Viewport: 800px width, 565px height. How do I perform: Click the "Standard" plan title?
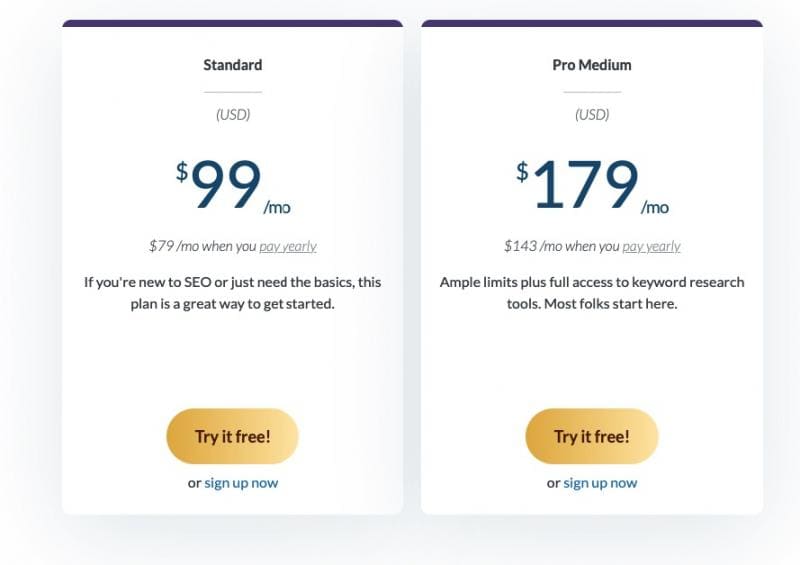[232, 65]
